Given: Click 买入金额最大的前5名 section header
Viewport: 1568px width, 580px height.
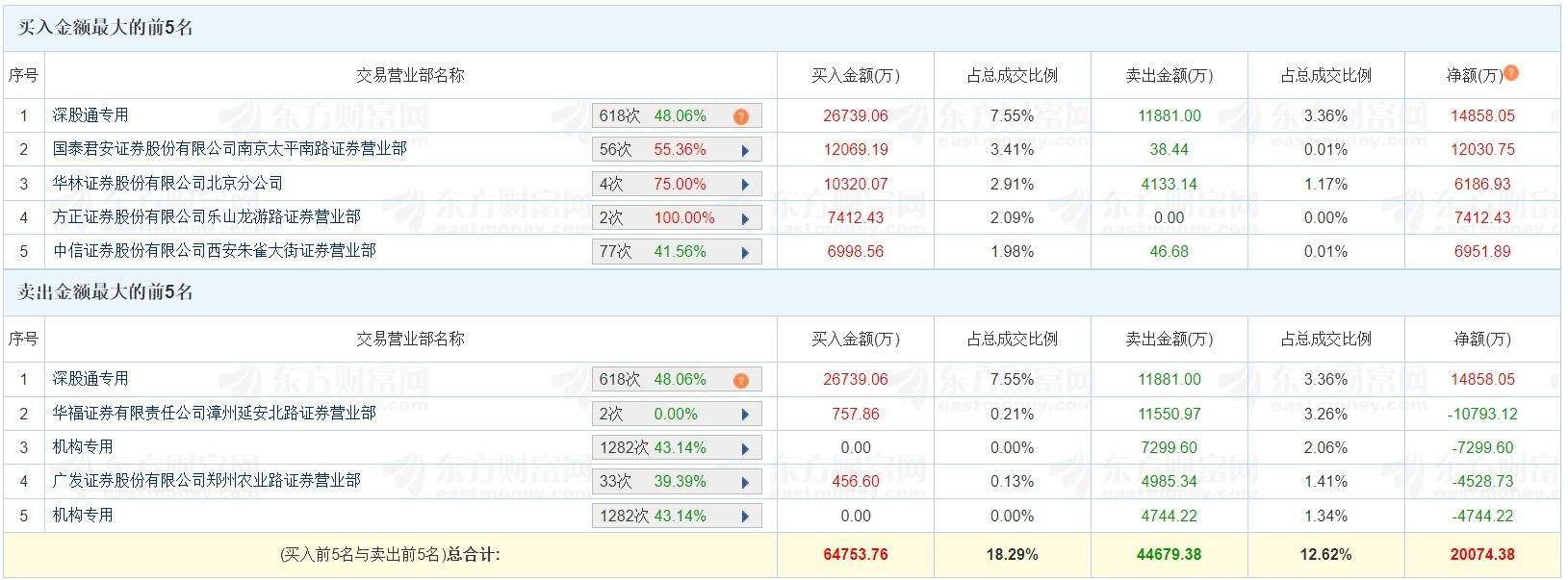Looking at the screenshot, I should pyautogui.click(x=106, y=28).
